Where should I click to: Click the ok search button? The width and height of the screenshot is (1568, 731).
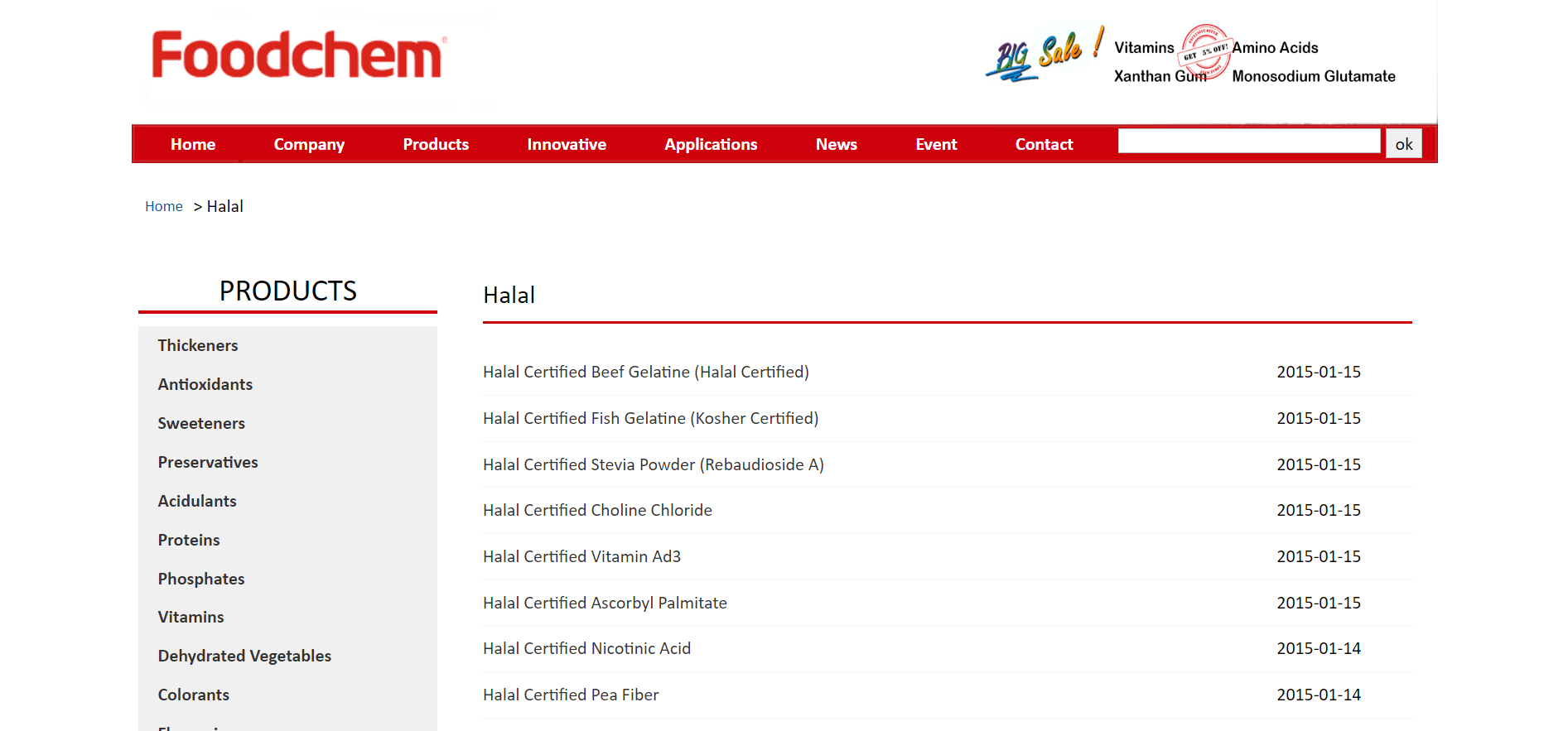[1404, 143]
